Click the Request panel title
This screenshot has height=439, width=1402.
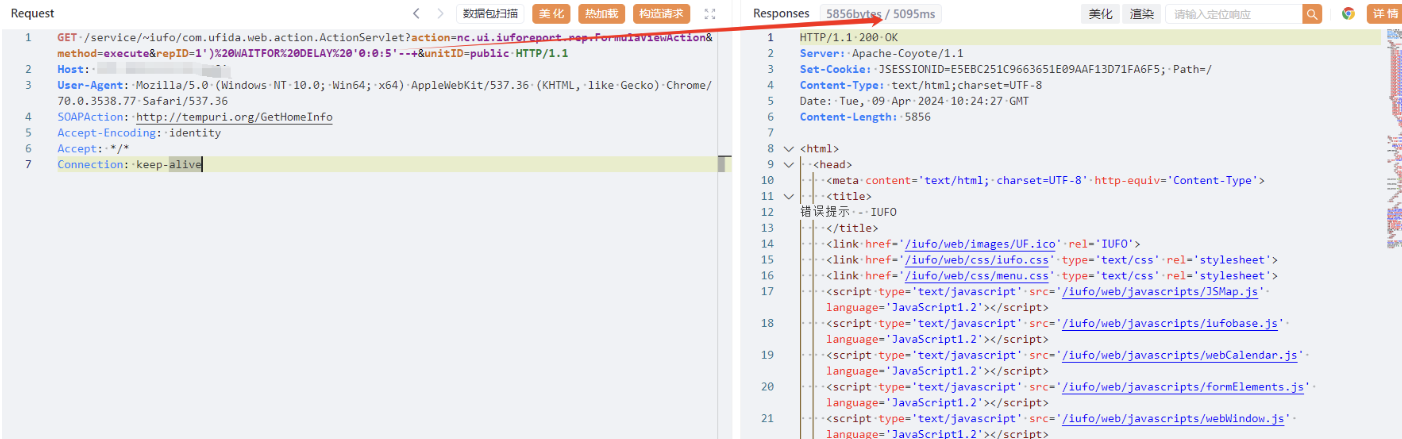(x=32, y=14)
